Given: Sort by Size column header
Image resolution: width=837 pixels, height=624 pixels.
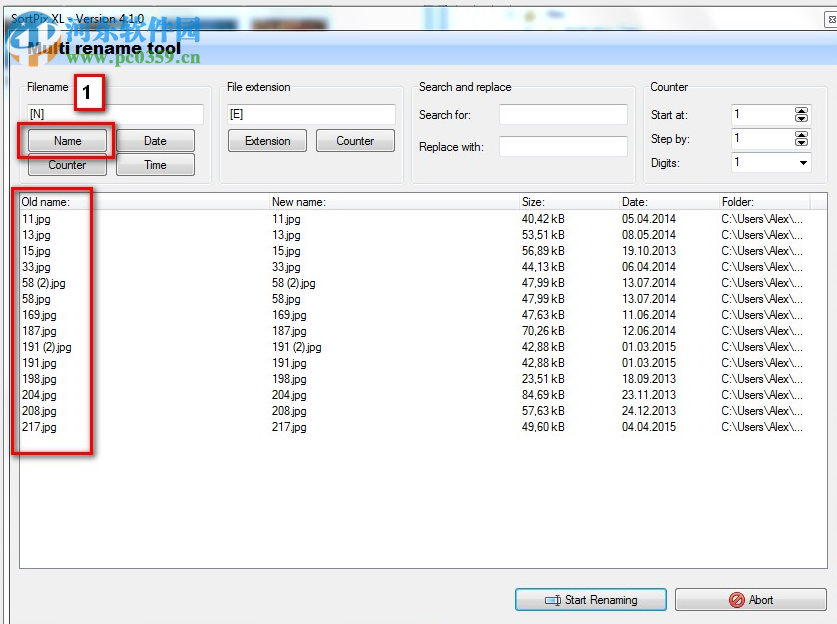Looking at the screenshot, I should point(569,202).
